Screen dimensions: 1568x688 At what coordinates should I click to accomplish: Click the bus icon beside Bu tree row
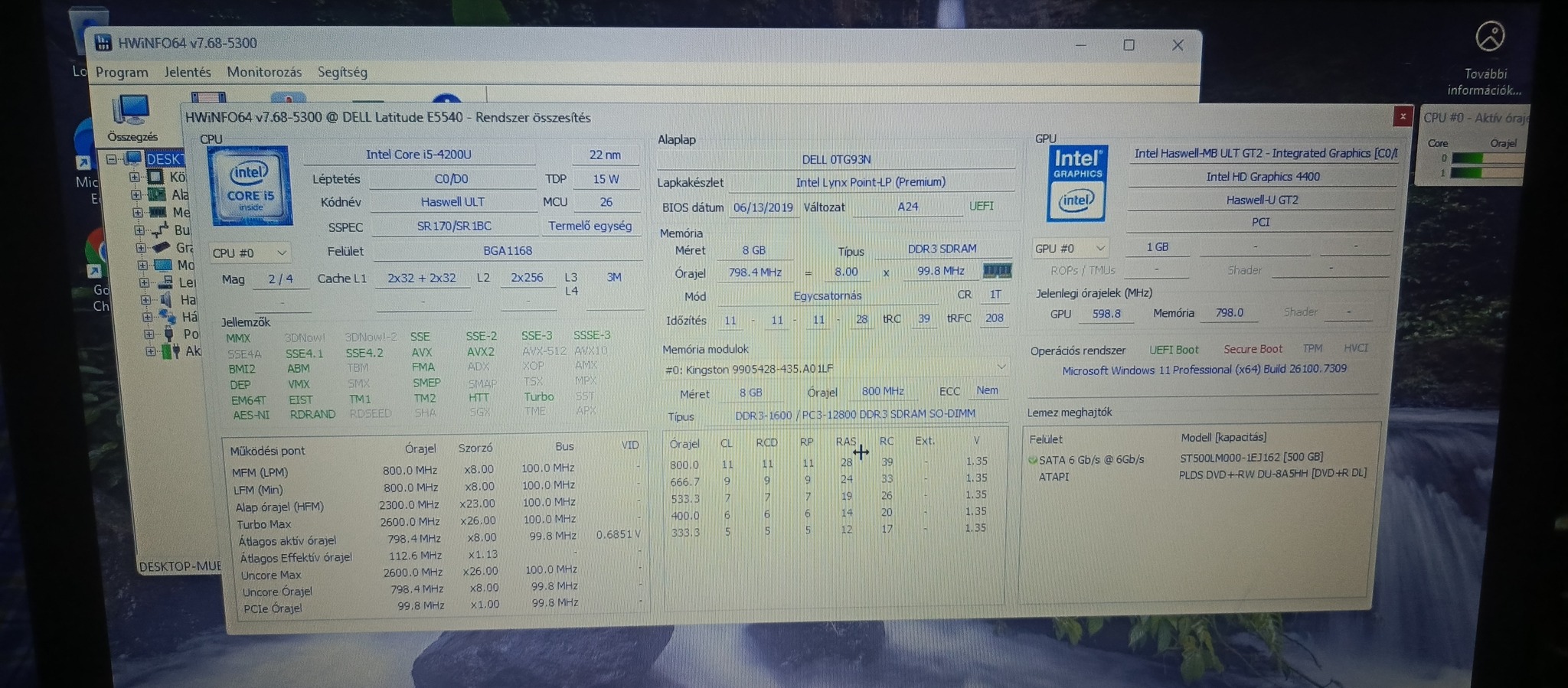click(x=160, y=230)
